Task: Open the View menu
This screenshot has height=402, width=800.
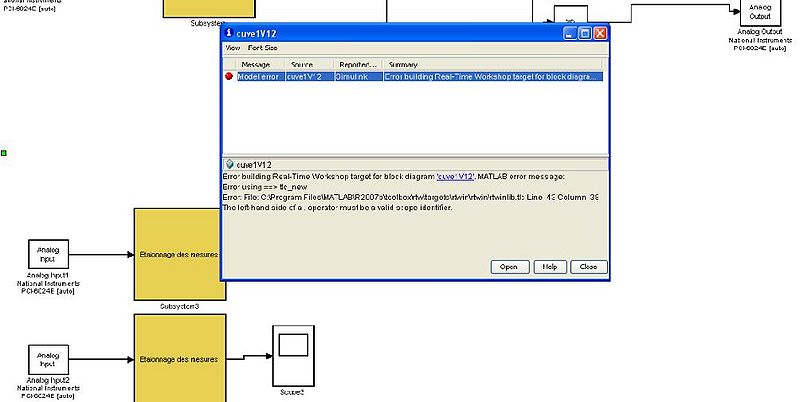Action: coord(232,48)
